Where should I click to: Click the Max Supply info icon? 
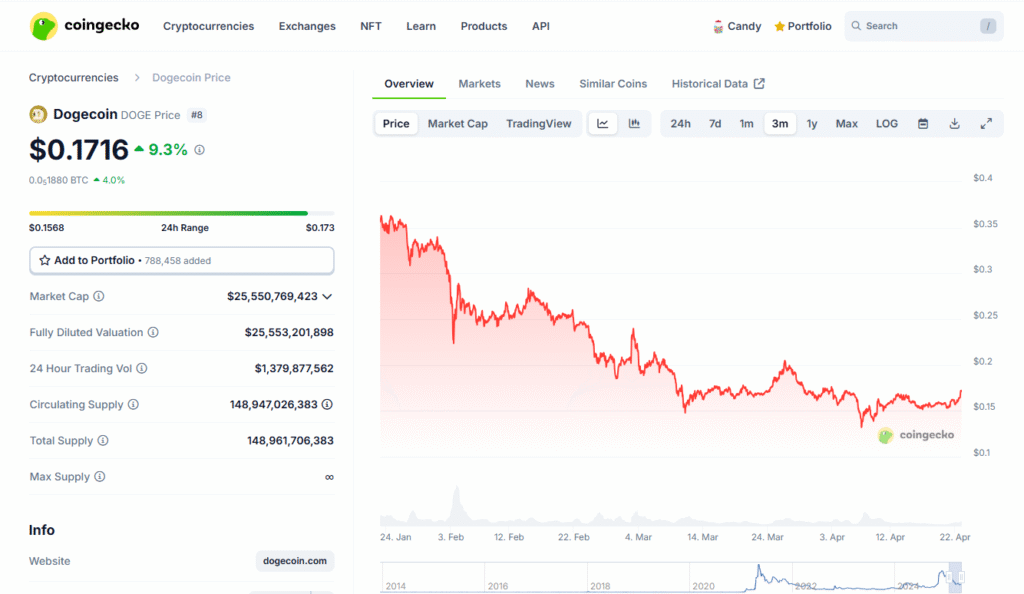pyautogui.click(x=100, y=477)
